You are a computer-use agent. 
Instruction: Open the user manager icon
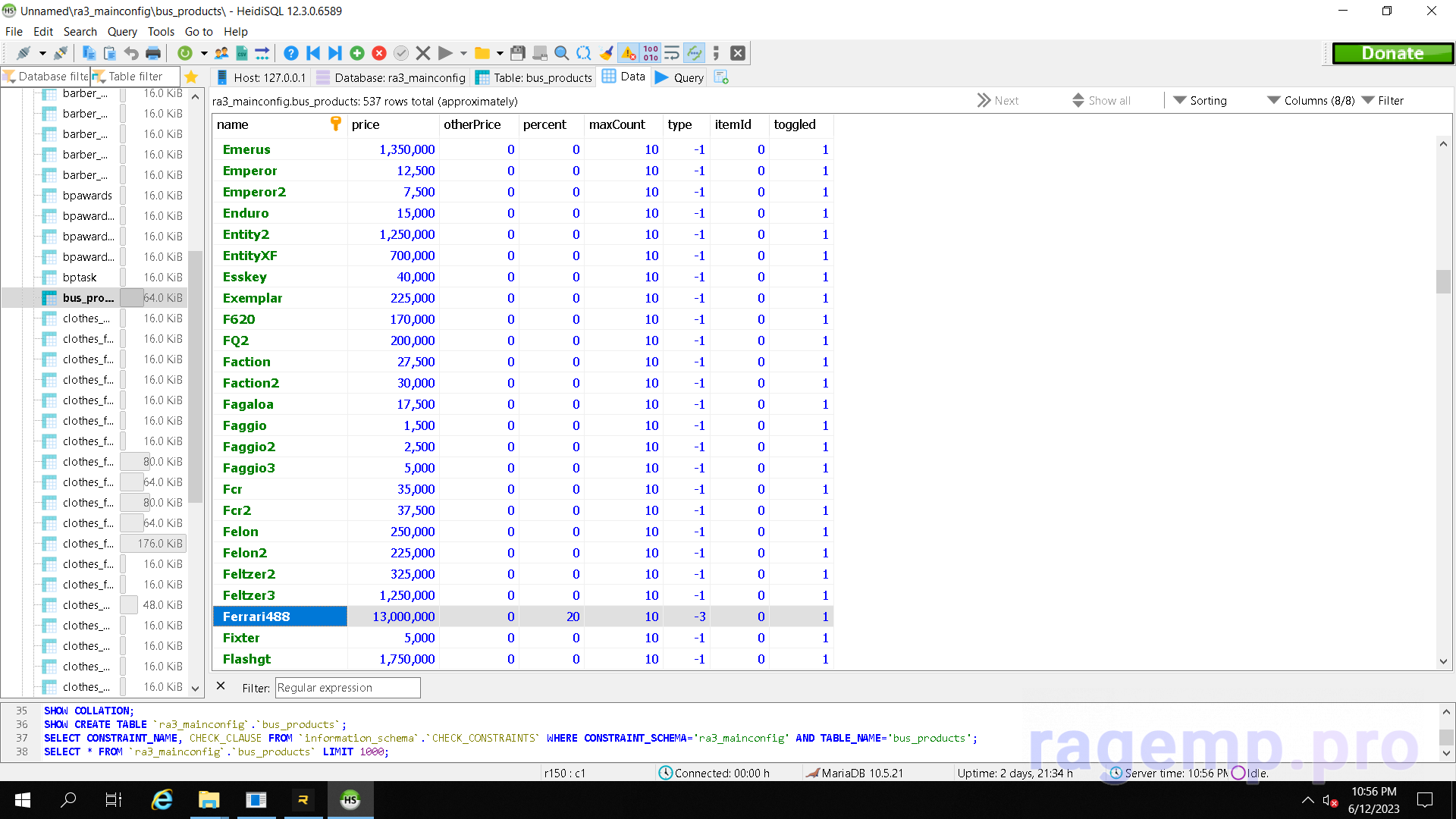pos(221,53)
